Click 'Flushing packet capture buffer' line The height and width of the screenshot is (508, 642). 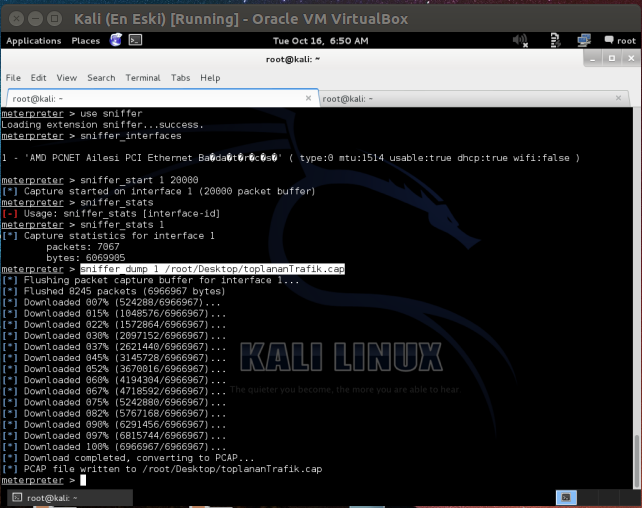[150, 280]
